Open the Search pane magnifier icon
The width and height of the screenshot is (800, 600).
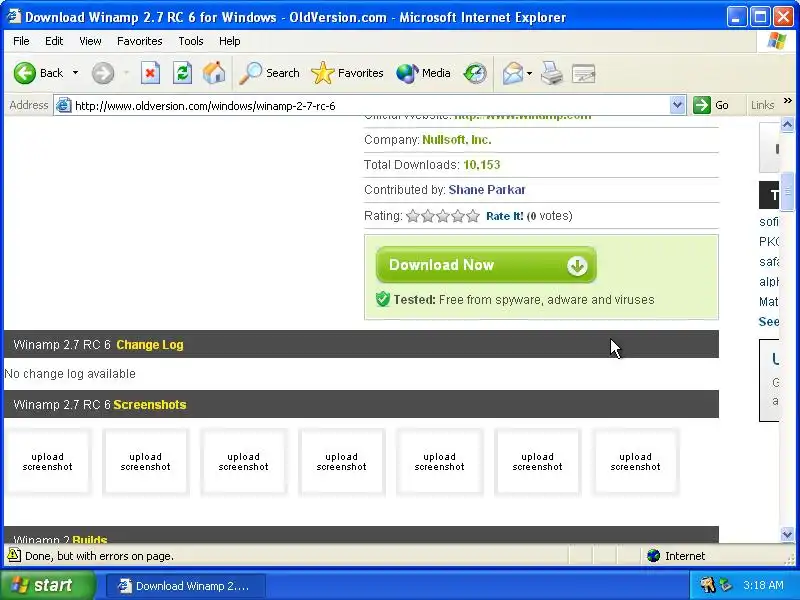pyautogui.click(x=251, y=73)
